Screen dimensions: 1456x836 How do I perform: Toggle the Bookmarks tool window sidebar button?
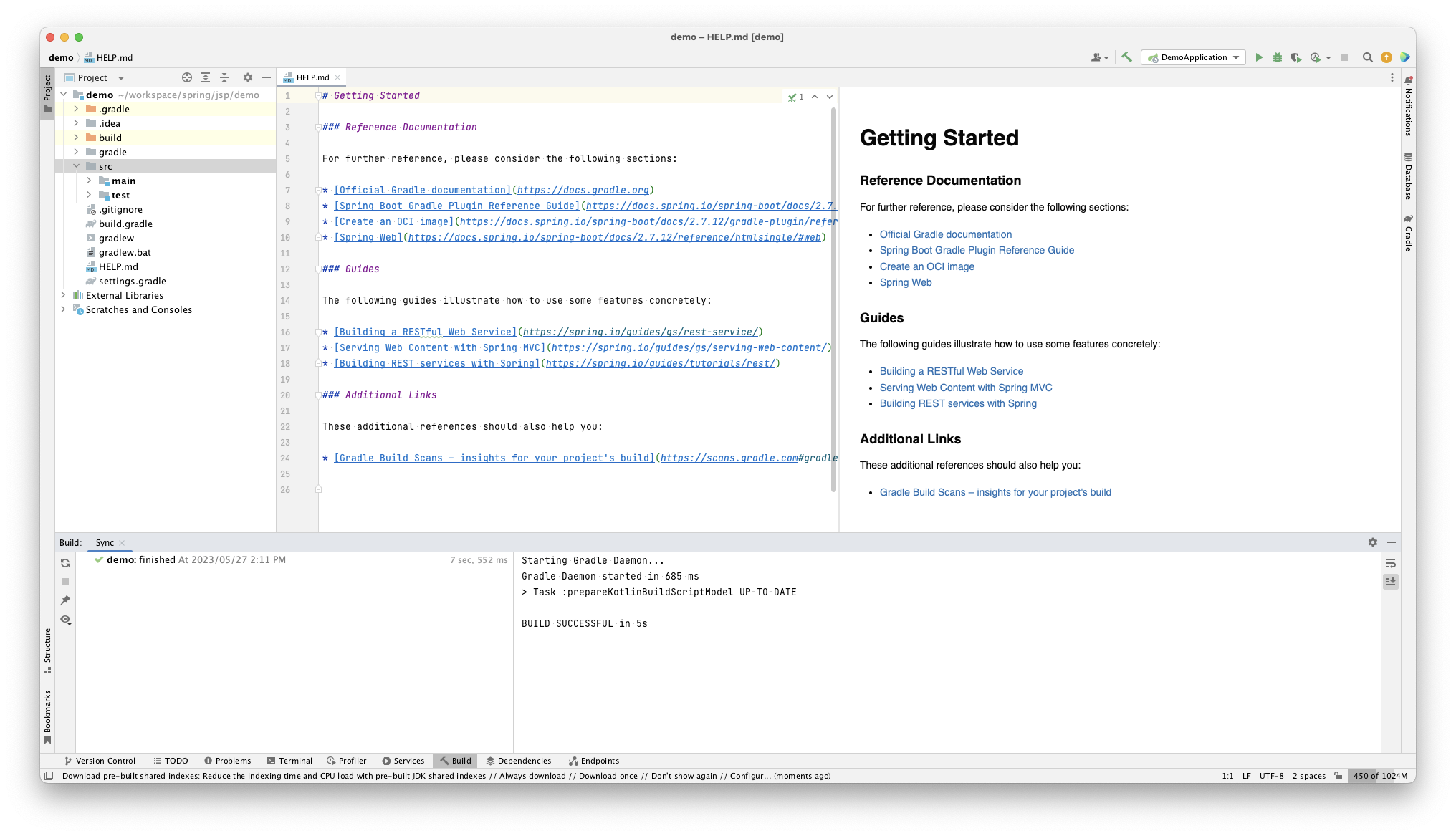click(x=47, y=717)
